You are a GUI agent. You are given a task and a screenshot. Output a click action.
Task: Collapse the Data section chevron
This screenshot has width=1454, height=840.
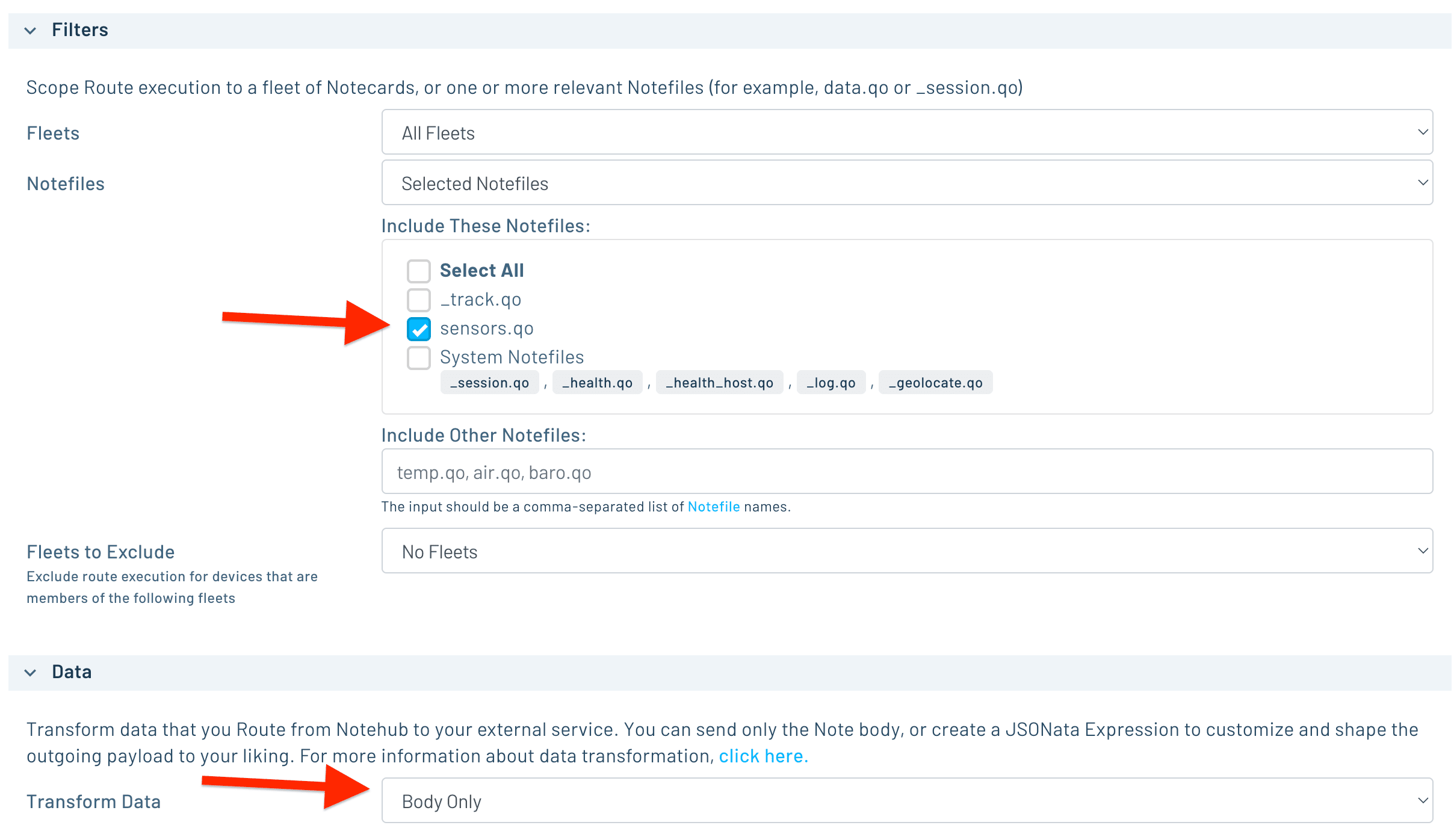[x=30, y=673]
